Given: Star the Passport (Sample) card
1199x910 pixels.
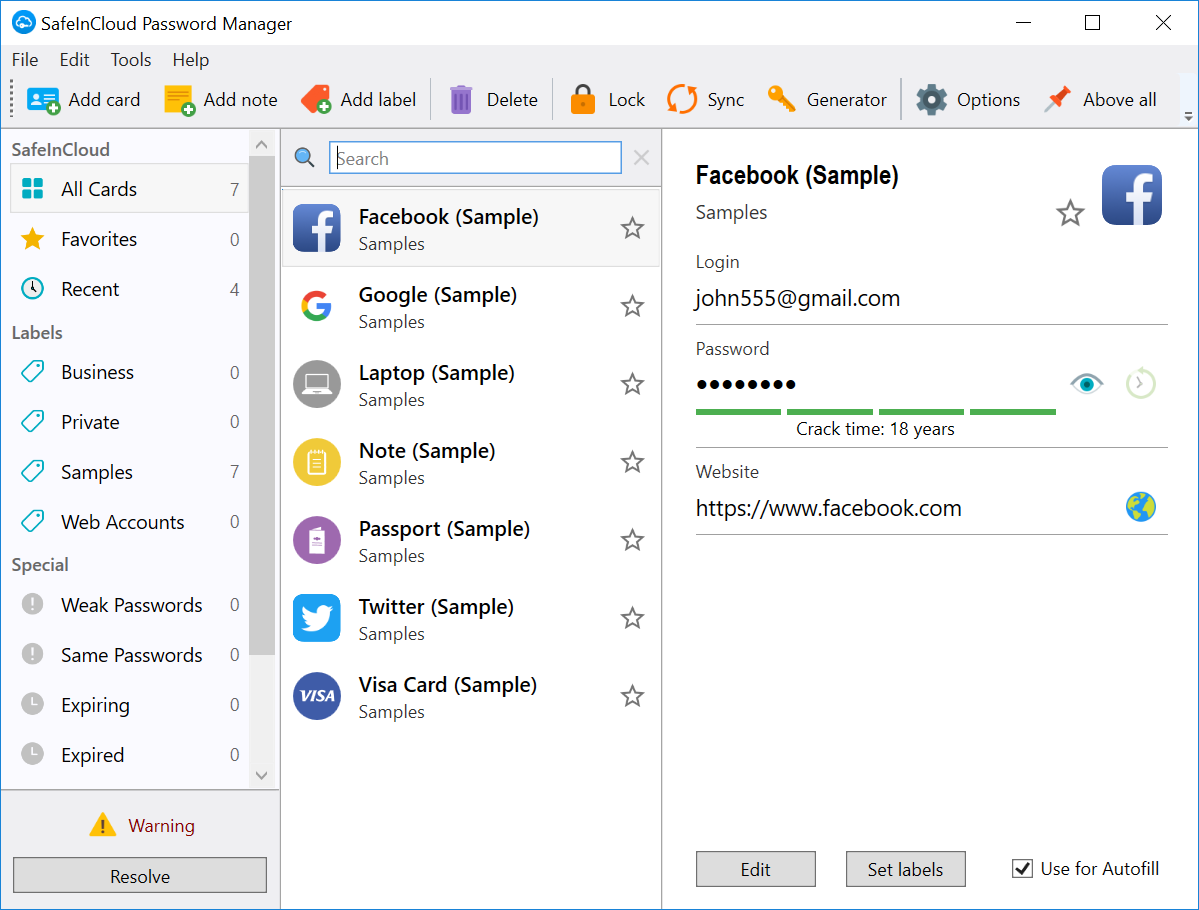Looking at the screenshot, I should (632, 540).
